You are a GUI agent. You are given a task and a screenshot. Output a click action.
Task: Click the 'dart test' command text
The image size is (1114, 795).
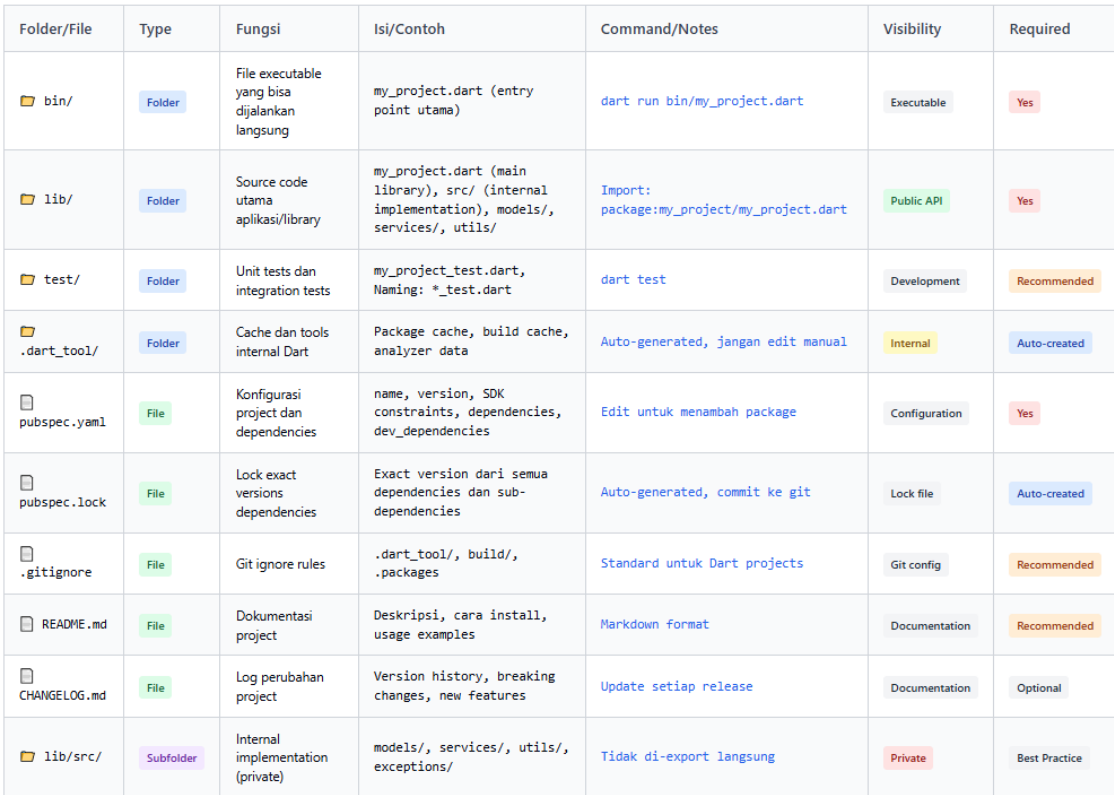(x=632, y=280)
